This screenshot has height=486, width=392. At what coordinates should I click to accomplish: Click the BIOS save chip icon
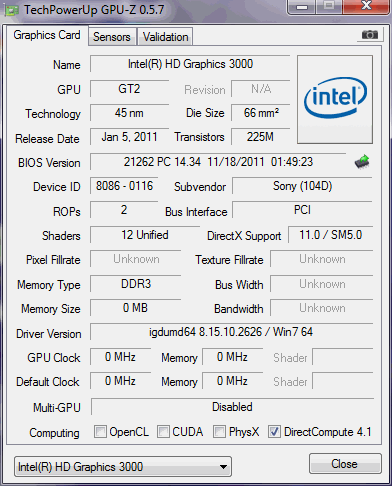[362, 162]
